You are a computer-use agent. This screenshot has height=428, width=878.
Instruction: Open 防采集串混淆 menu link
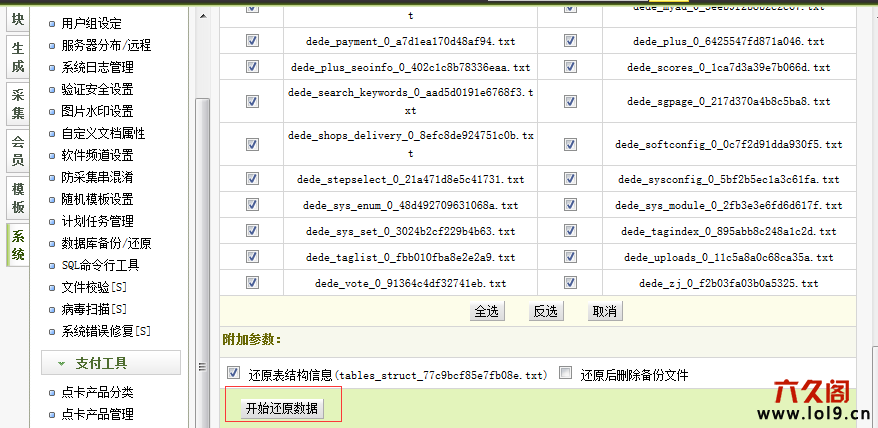coord(97,178)
